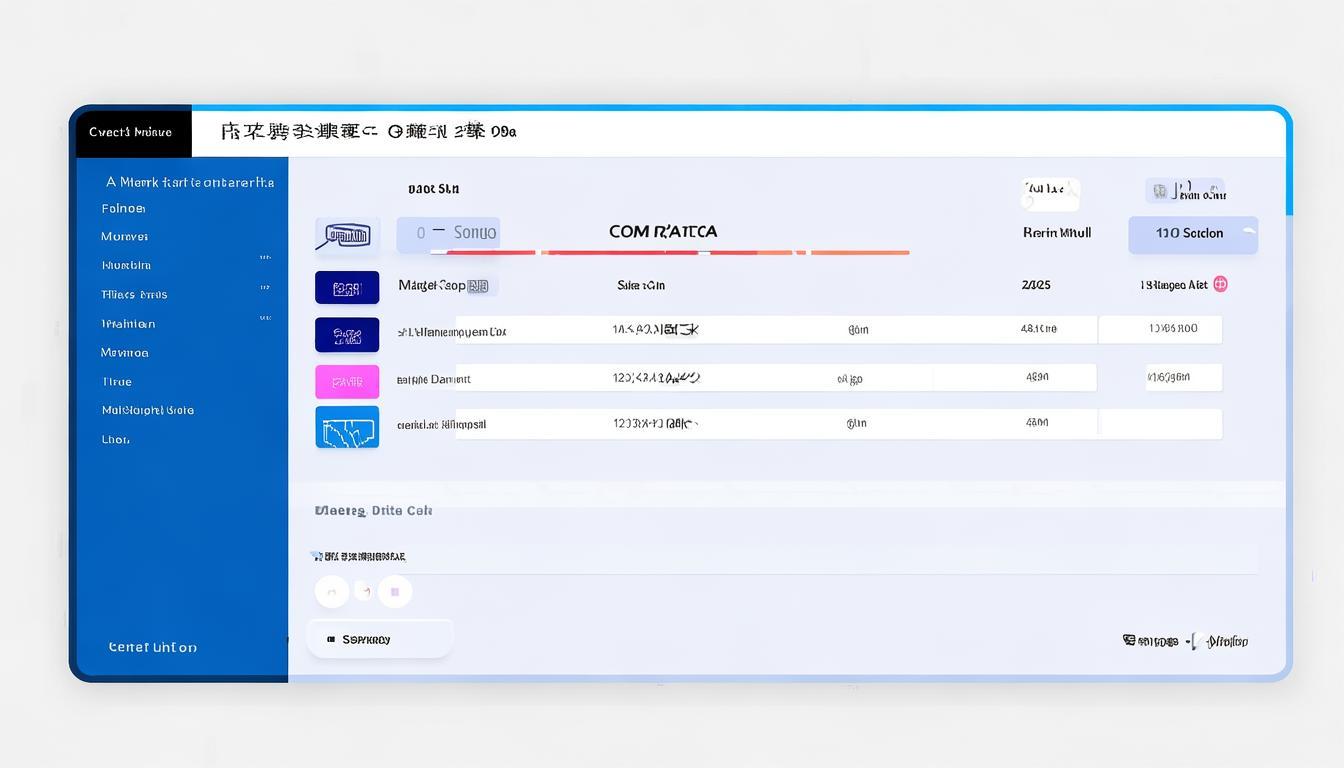Click the first round icon under Drite Cek
The width and height of the screenshot is (1344, 768).
pos(332,592)
